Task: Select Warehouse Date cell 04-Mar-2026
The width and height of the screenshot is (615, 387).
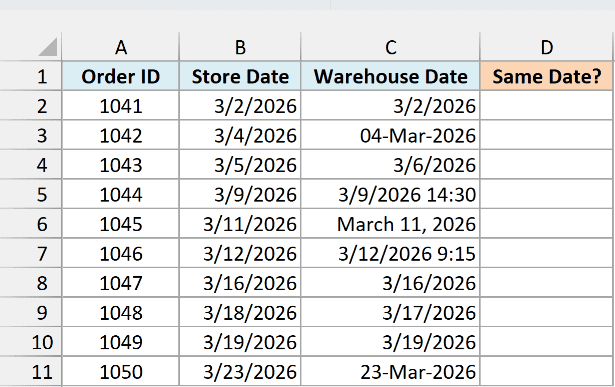Action: click(x=390, y=135)
